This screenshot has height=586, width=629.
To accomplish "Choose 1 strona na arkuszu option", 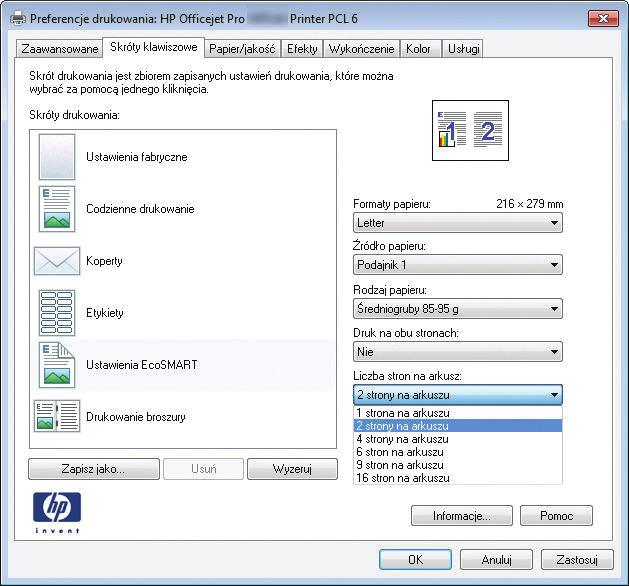I will pos(458,413).
